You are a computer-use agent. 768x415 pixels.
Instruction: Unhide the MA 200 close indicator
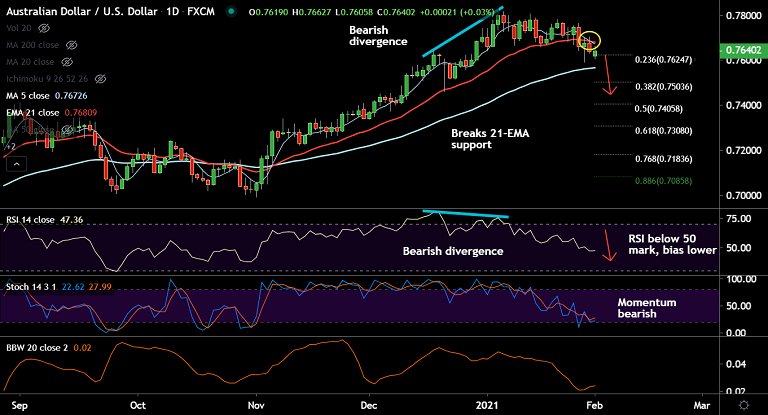(72, 45)
